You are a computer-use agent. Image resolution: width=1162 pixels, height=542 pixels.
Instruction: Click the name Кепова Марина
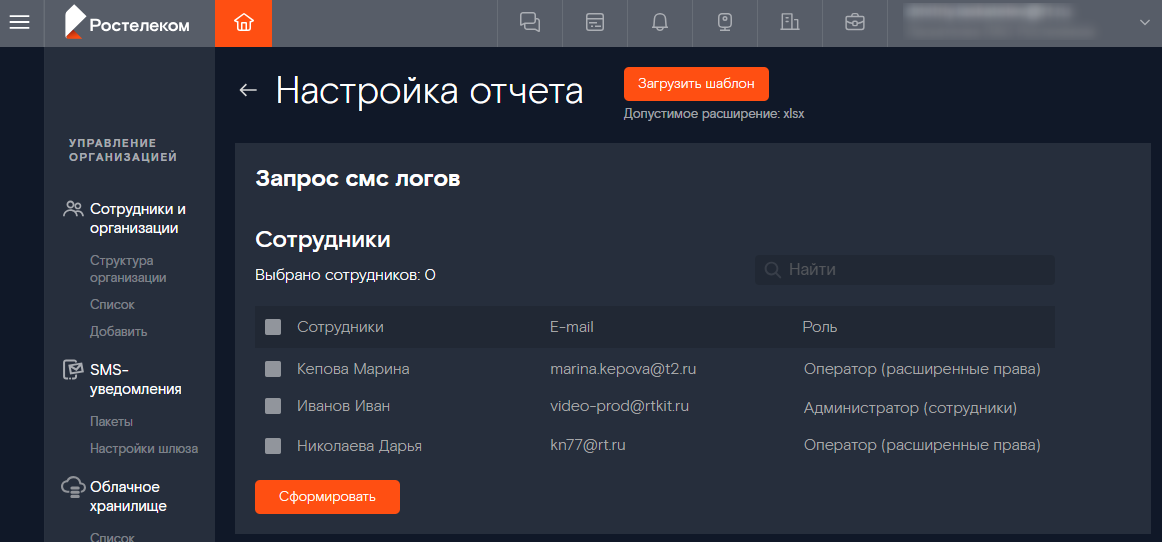(353, 369)
